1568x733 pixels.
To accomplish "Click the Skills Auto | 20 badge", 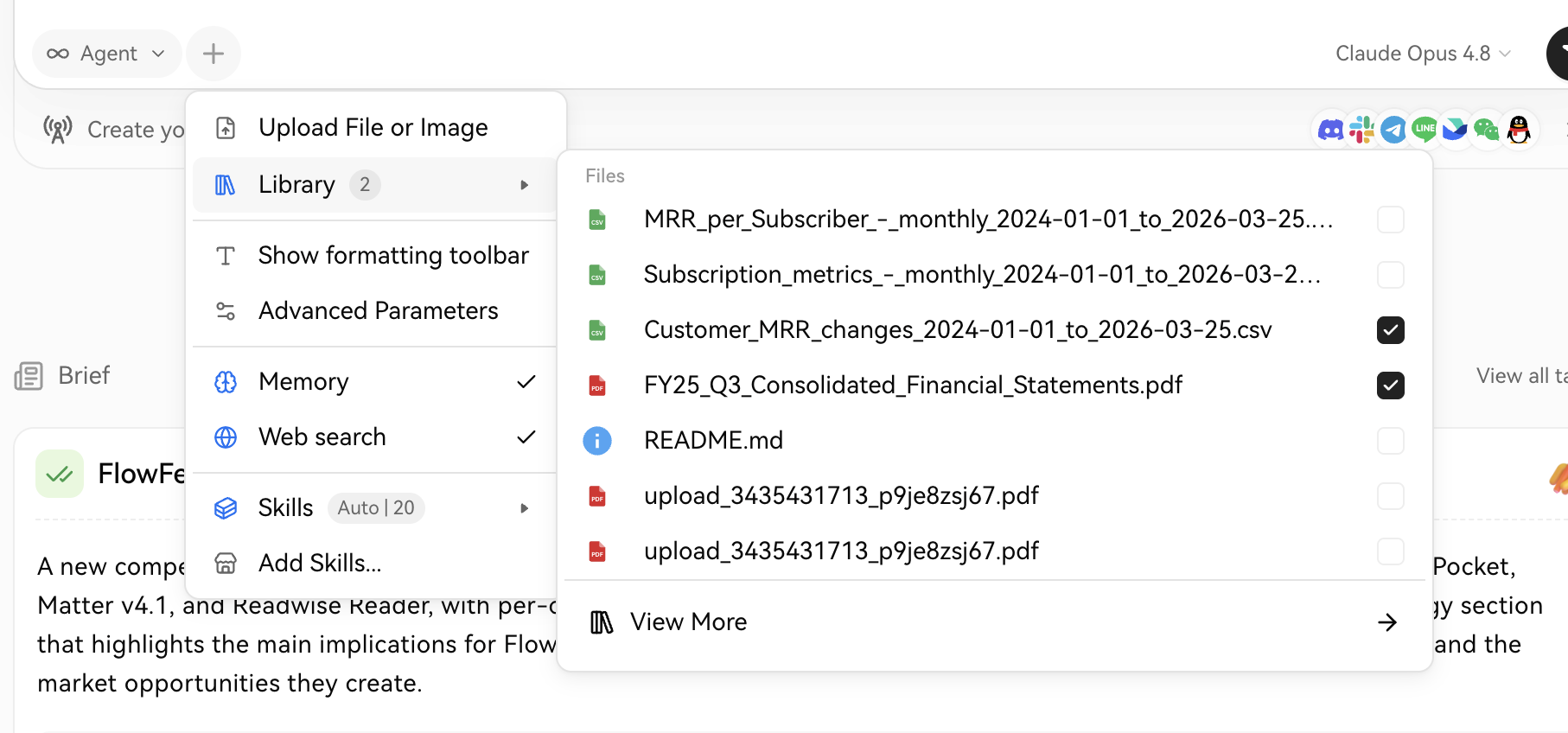I will click(x=376, y=508).
